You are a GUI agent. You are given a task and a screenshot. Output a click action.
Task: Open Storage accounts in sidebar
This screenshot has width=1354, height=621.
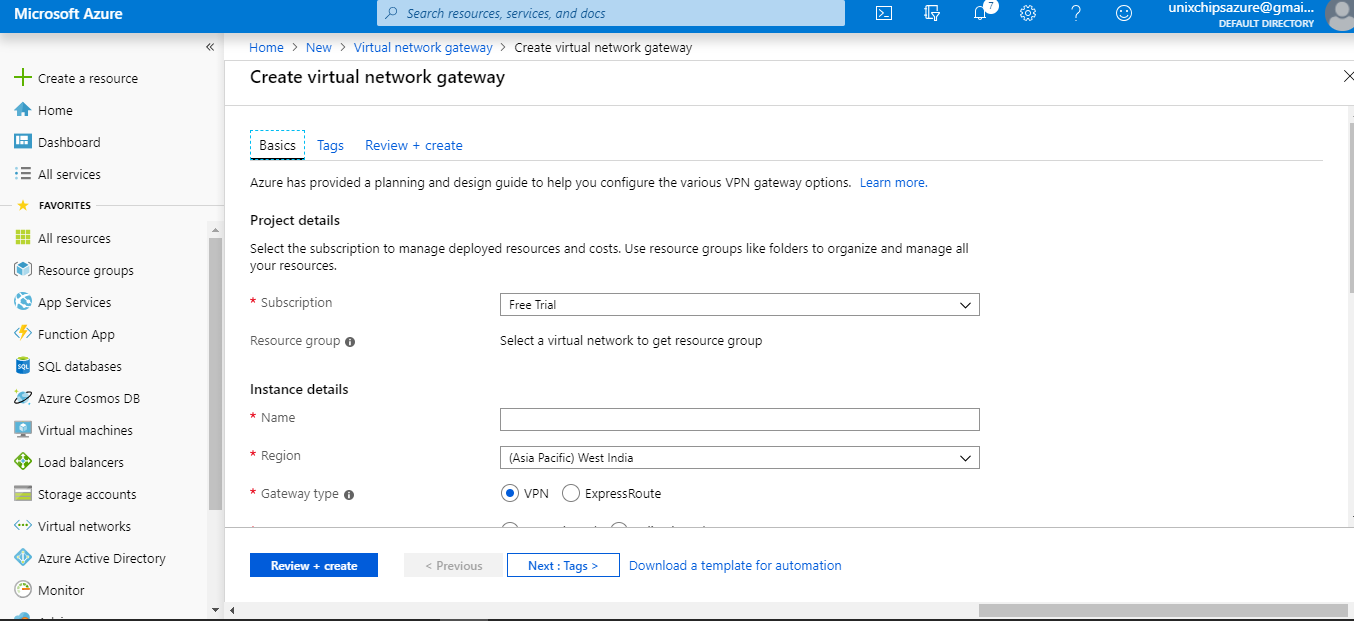point(87,494)
